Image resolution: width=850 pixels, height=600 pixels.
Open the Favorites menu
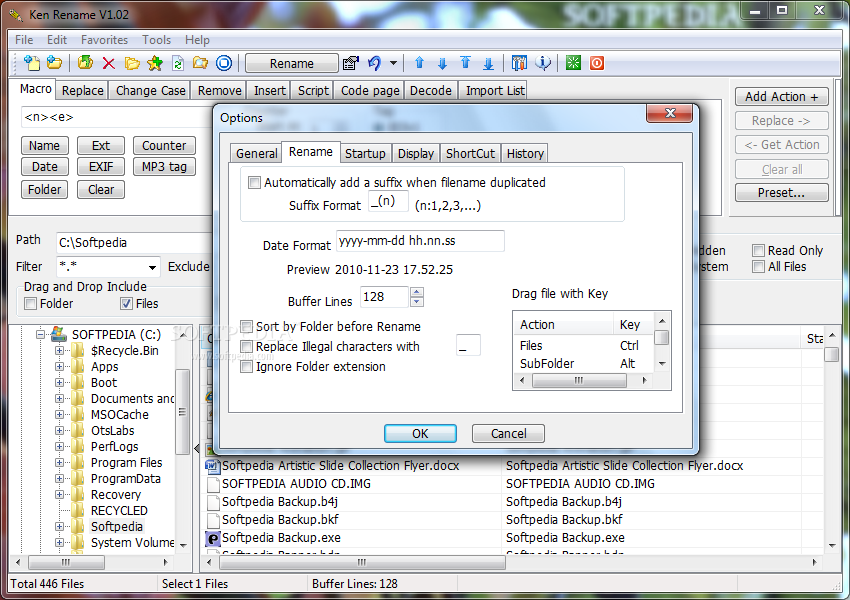pyautogui.click(x=104, y=40)
